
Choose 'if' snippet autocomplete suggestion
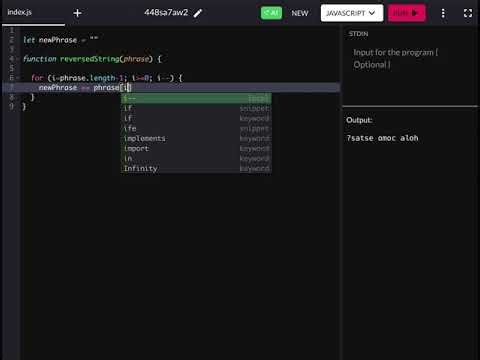[x=196, y=108]
